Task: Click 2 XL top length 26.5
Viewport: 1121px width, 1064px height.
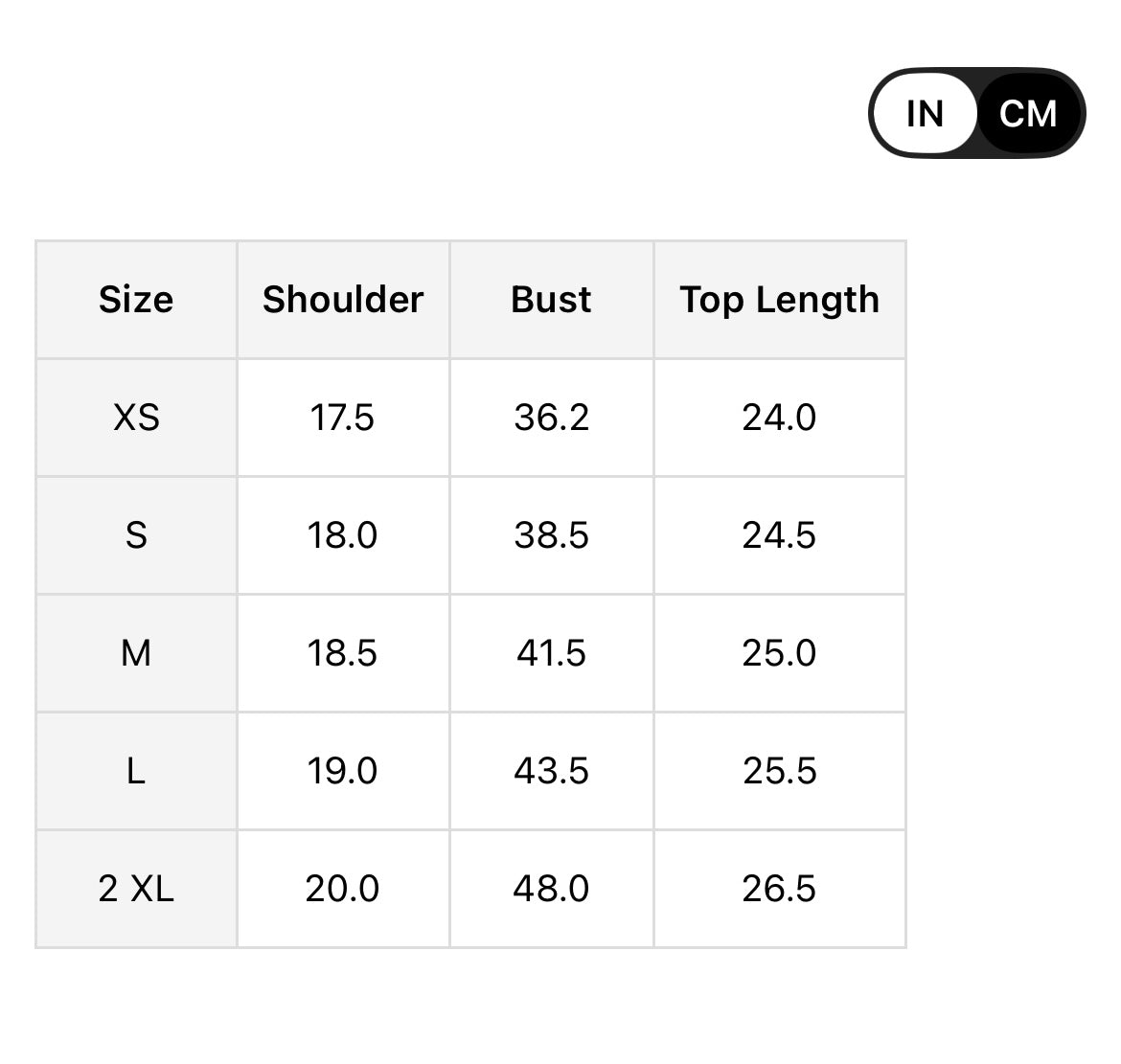Action: pos(779,889)
